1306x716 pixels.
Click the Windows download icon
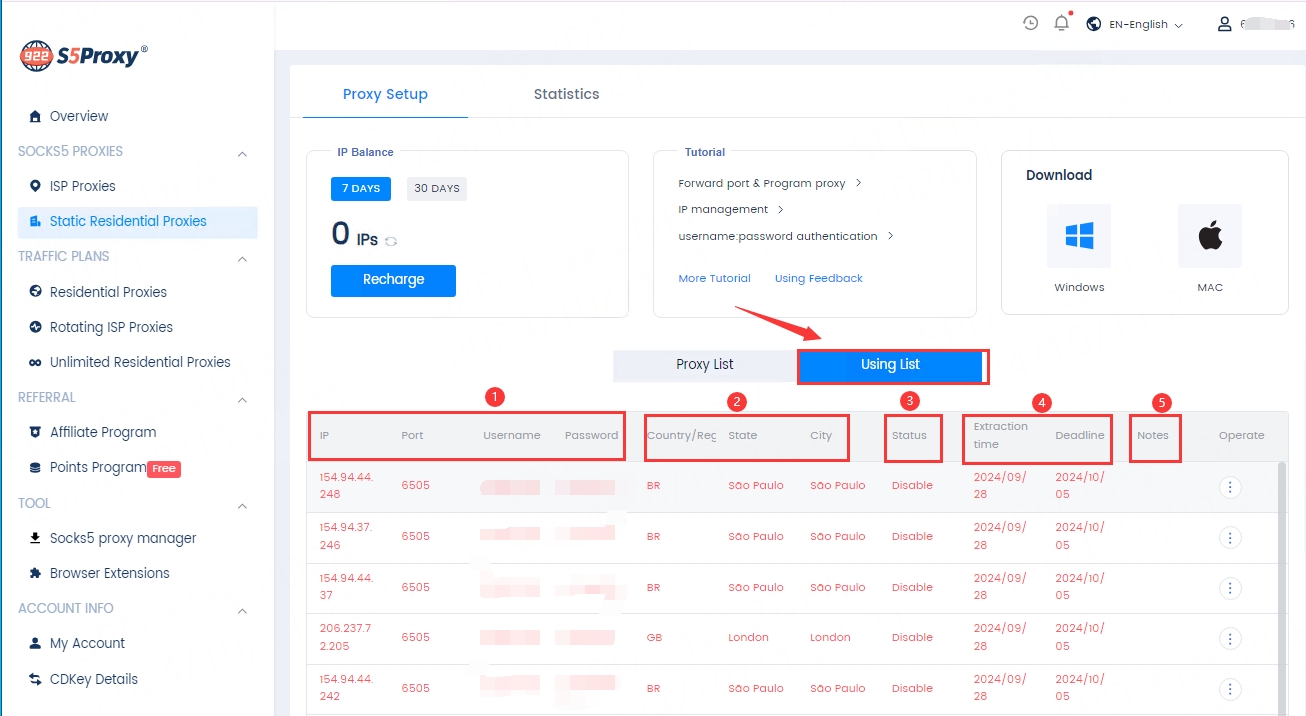pos(1079,236)
